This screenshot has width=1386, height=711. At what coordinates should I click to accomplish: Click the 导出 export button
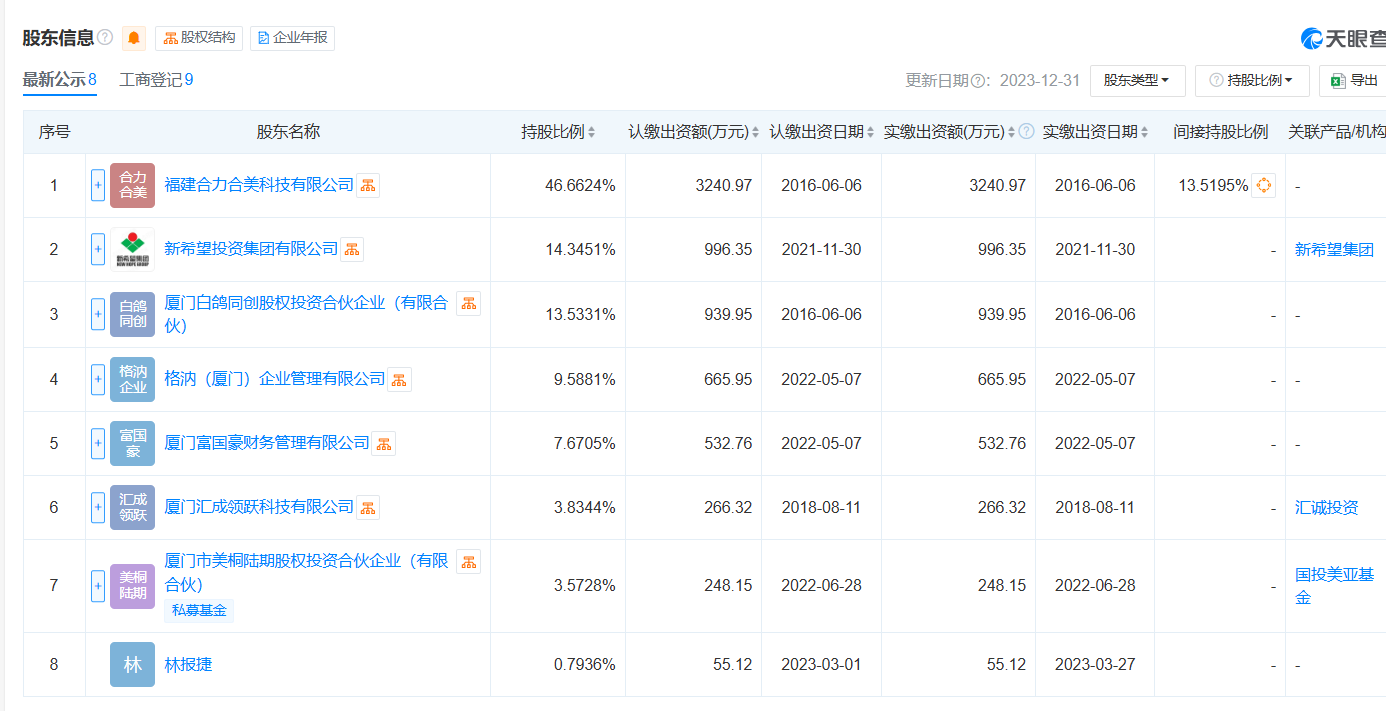coord(1355,80)
